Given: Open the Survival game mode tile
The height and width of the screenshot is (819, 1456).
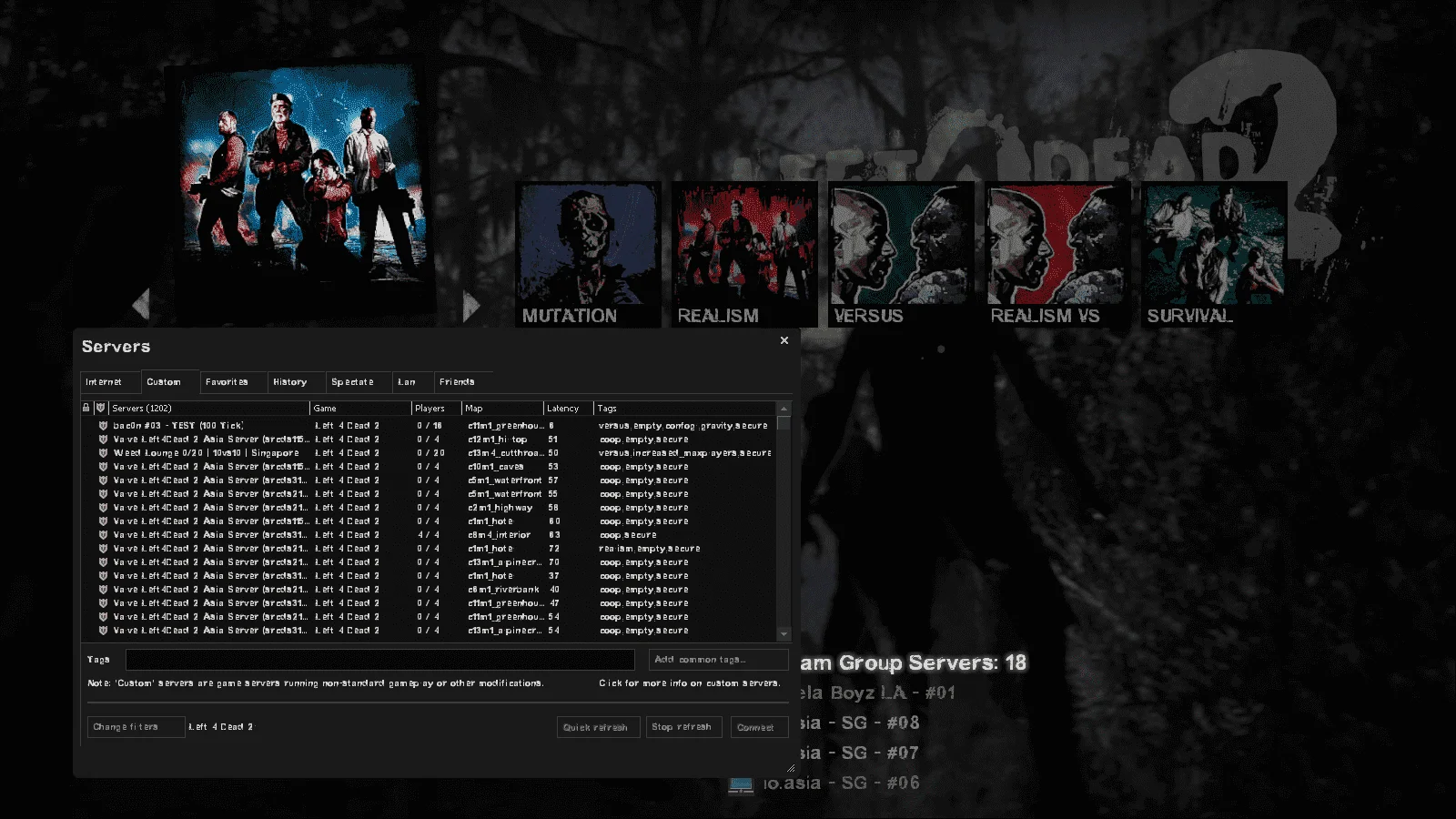Looking at the screenshot, I should click(1214, 254).
